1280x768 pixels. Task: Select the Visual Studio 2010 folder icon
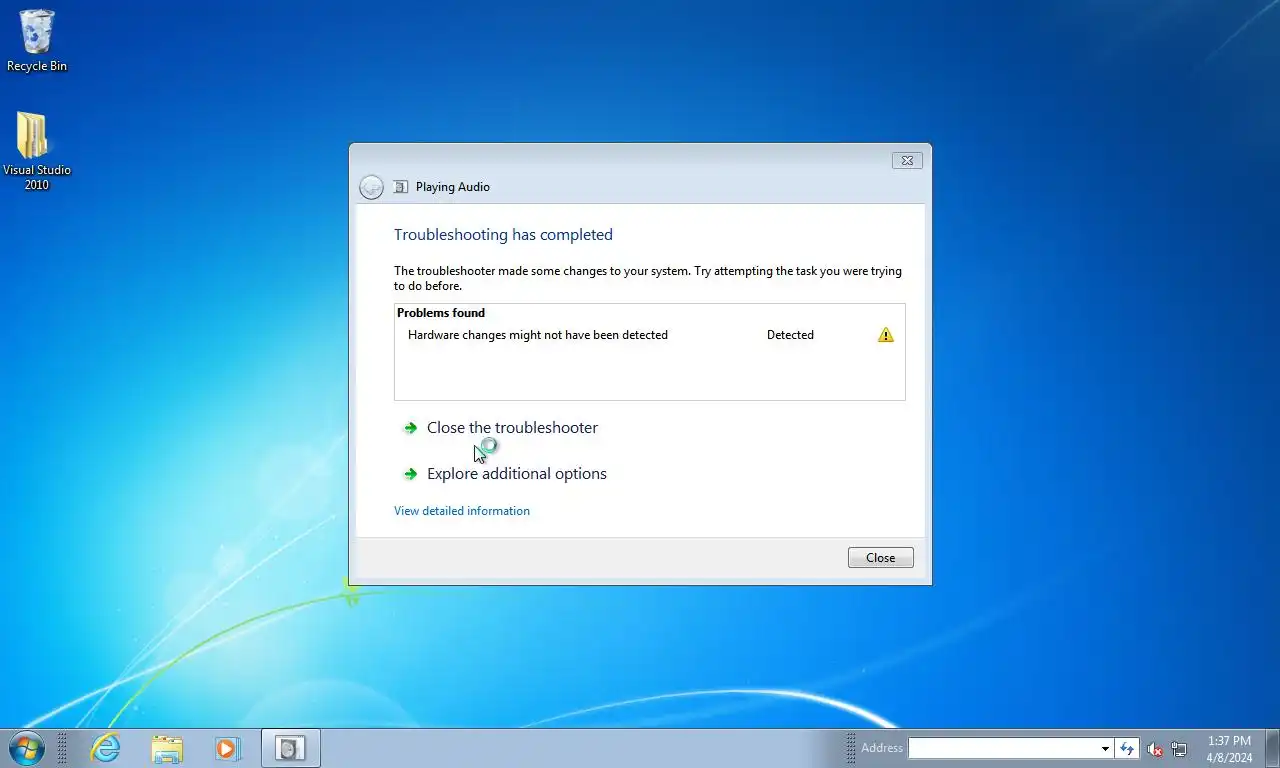(36, 150)
